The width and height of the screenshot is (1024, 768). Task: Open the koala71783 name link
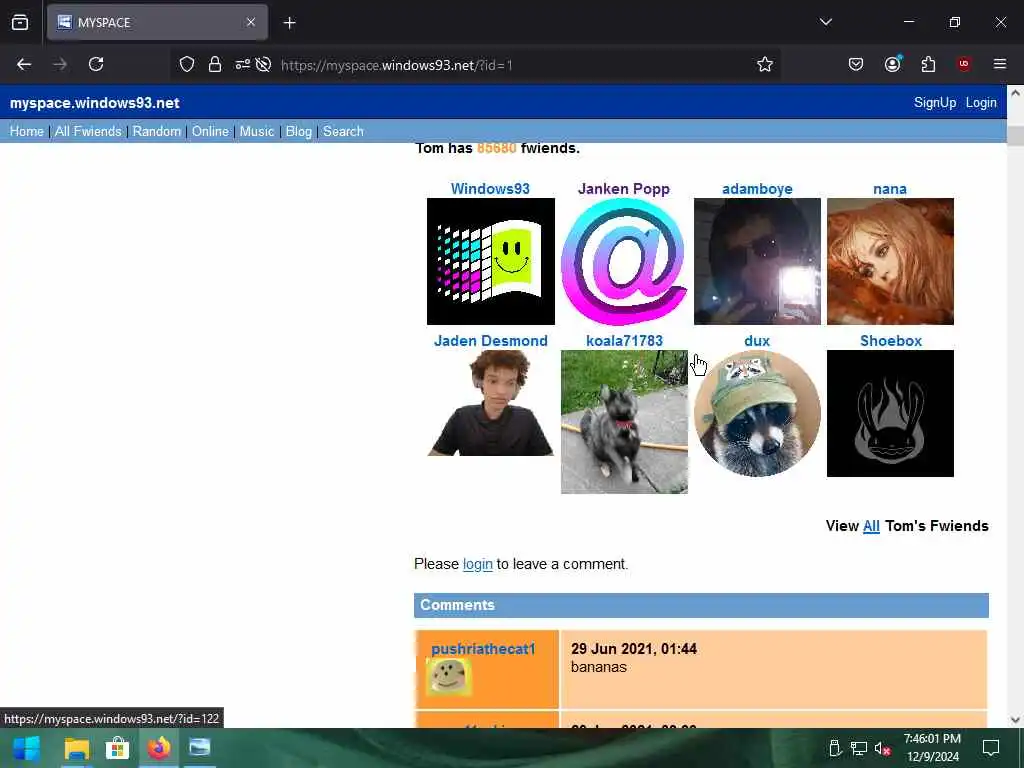(624, 341)
